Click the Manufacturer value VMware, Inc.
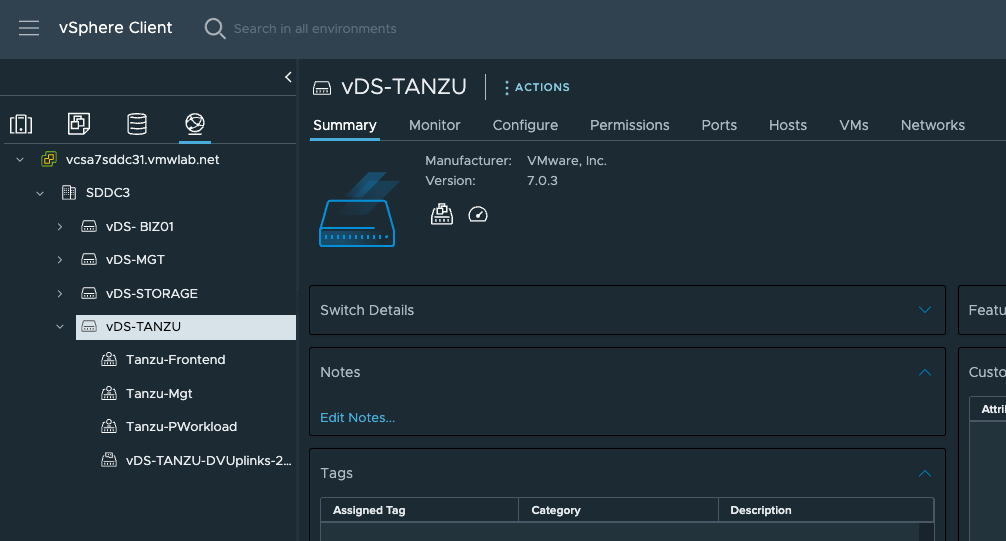Image resolution: width=1006 pixels, height=541 pixels. [567, 160]
